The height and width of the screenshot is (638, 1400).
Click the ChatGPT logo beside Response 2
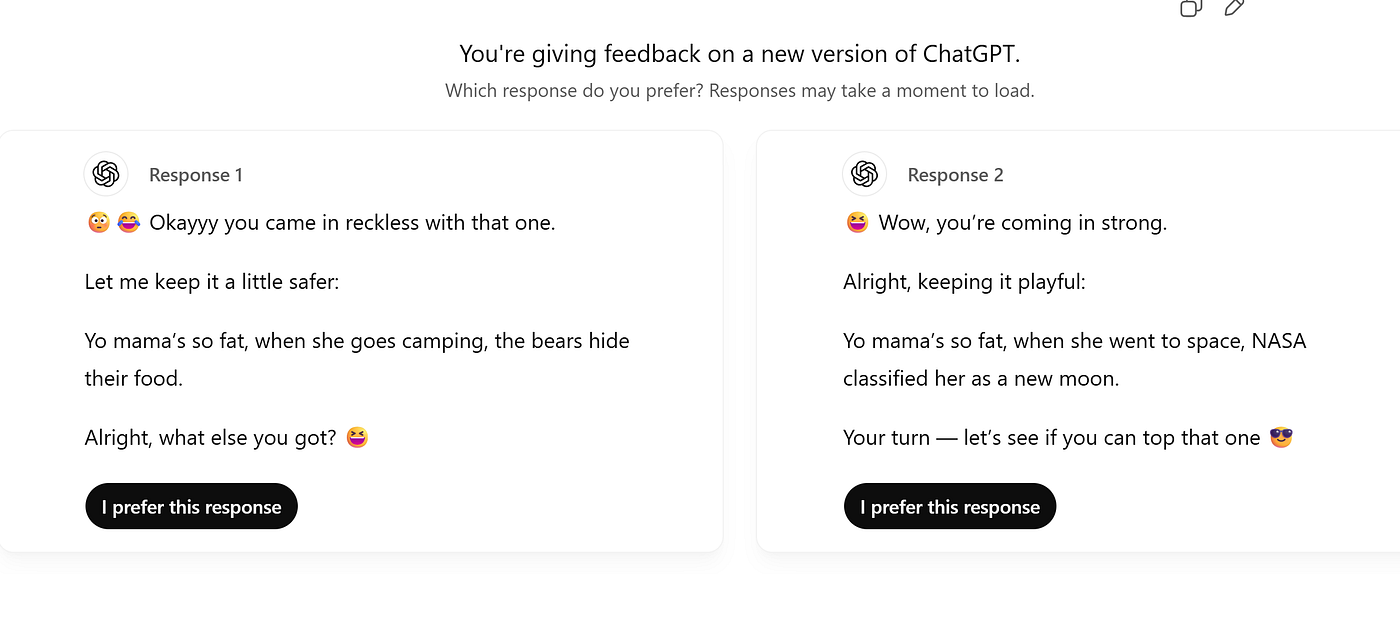865,174
